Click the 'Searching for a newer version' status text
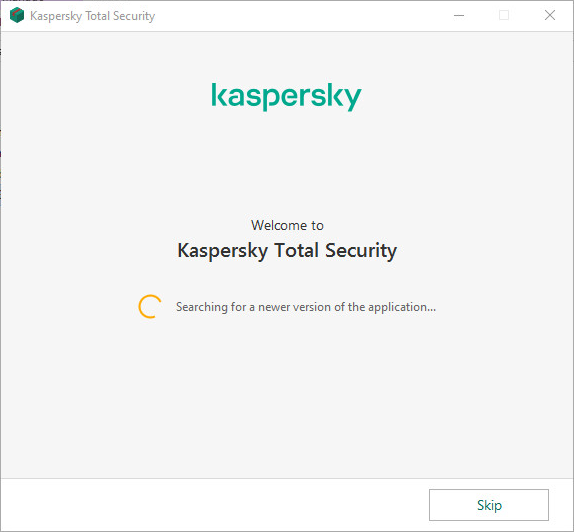This screenshot has height=532, width=574. [x=306, y=307]
